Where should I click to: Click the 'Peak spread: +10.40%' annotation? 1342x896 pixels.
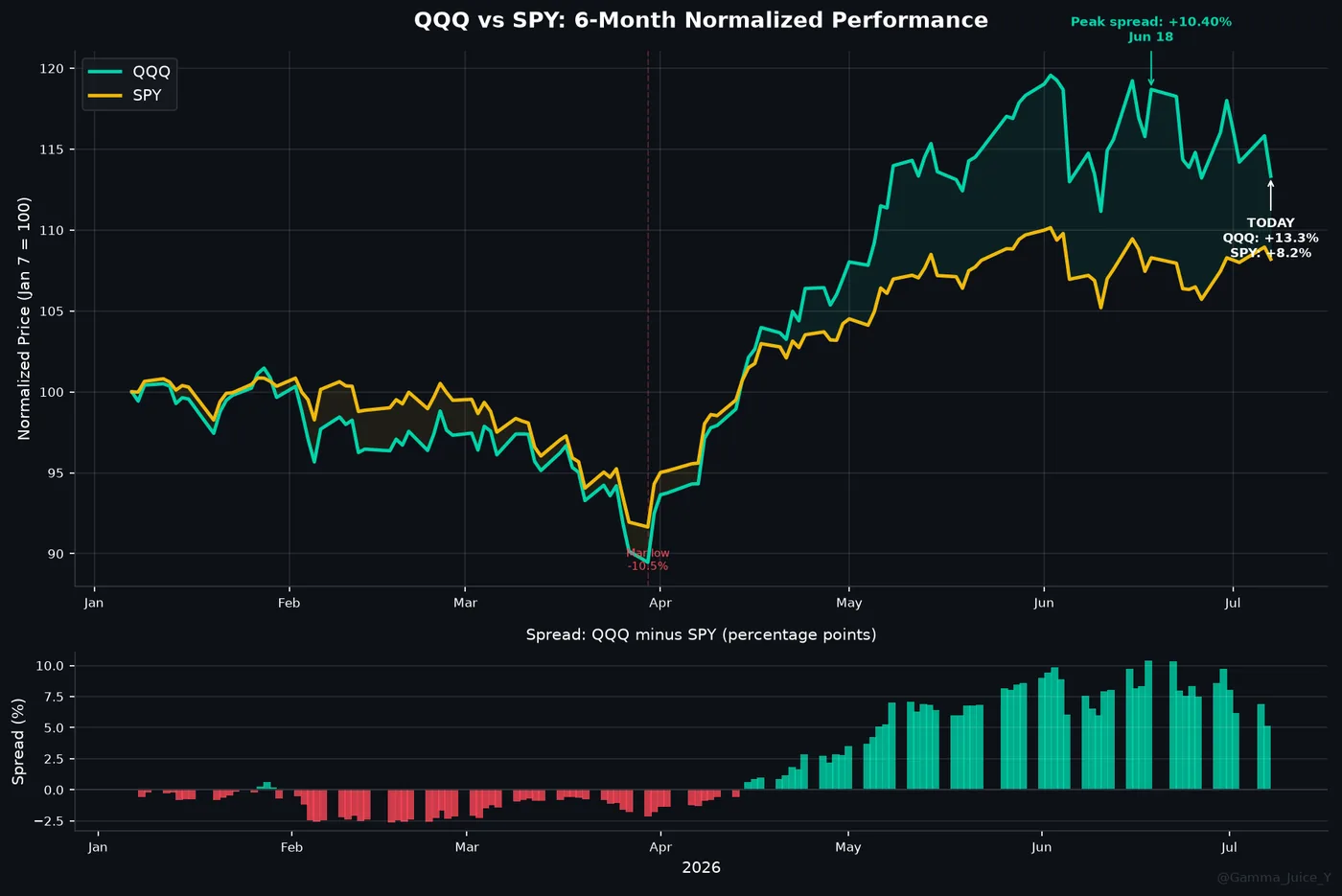point(1151,21)
